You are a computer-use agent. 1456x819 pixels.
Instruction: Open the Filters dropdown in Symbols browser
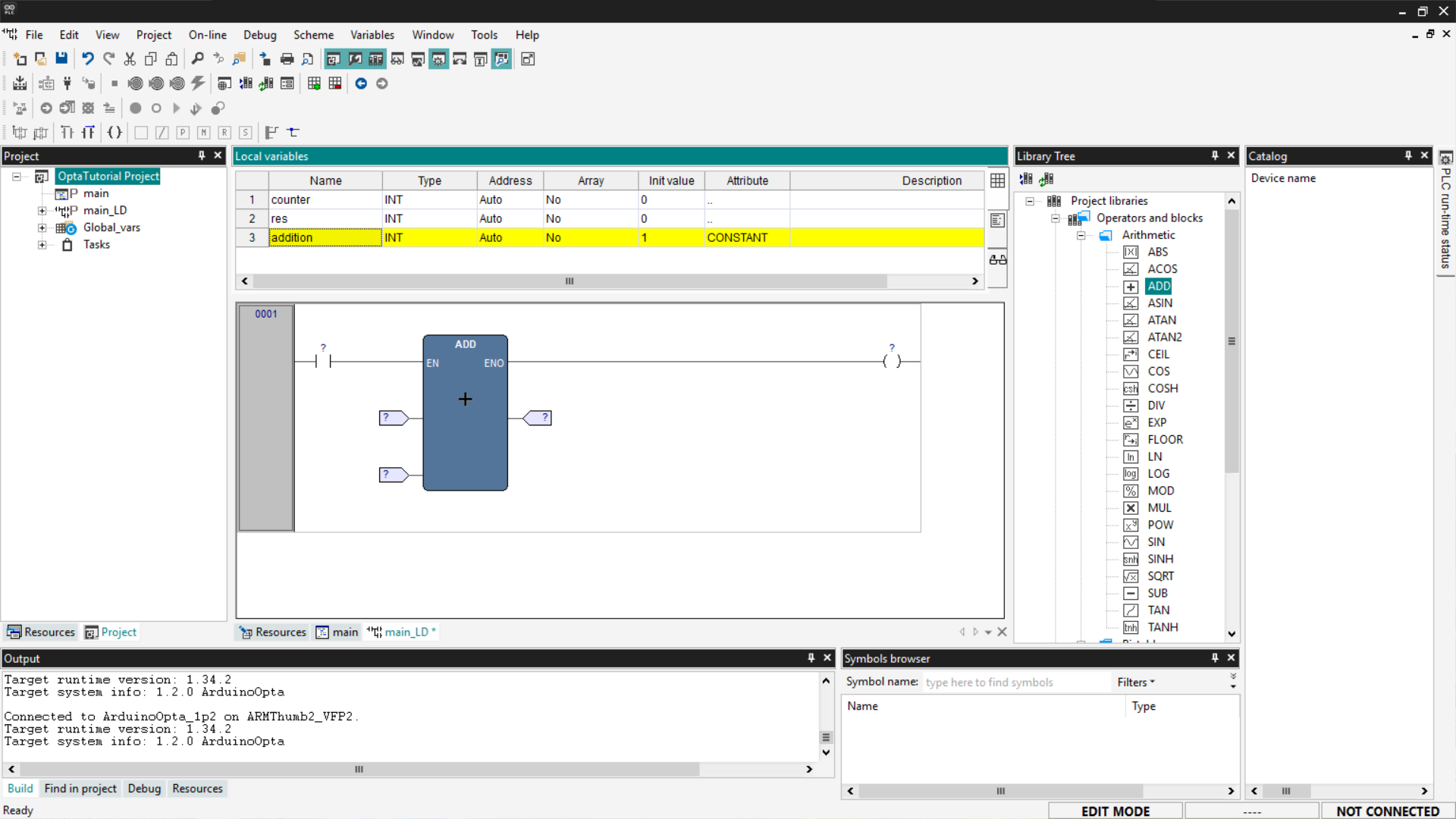1135,682
